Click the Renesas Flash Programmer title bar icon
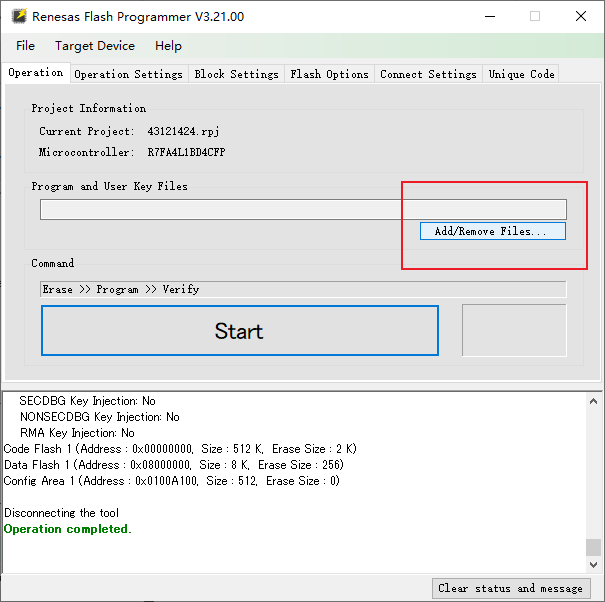605x602 pixels. (18, 17)
